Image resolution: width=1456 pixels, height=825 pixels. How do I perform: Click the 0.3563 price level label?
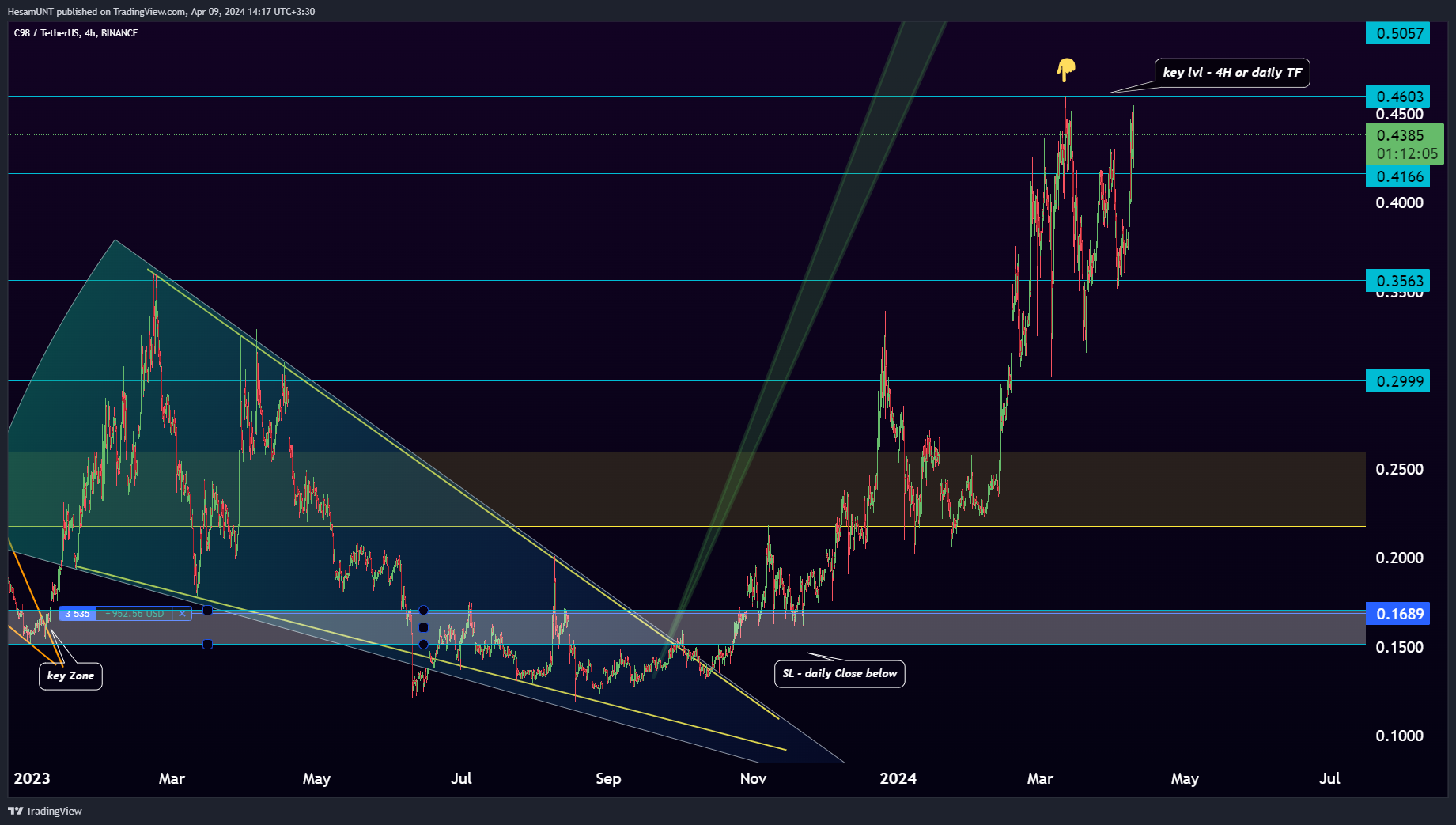(x=1397, y=281)
